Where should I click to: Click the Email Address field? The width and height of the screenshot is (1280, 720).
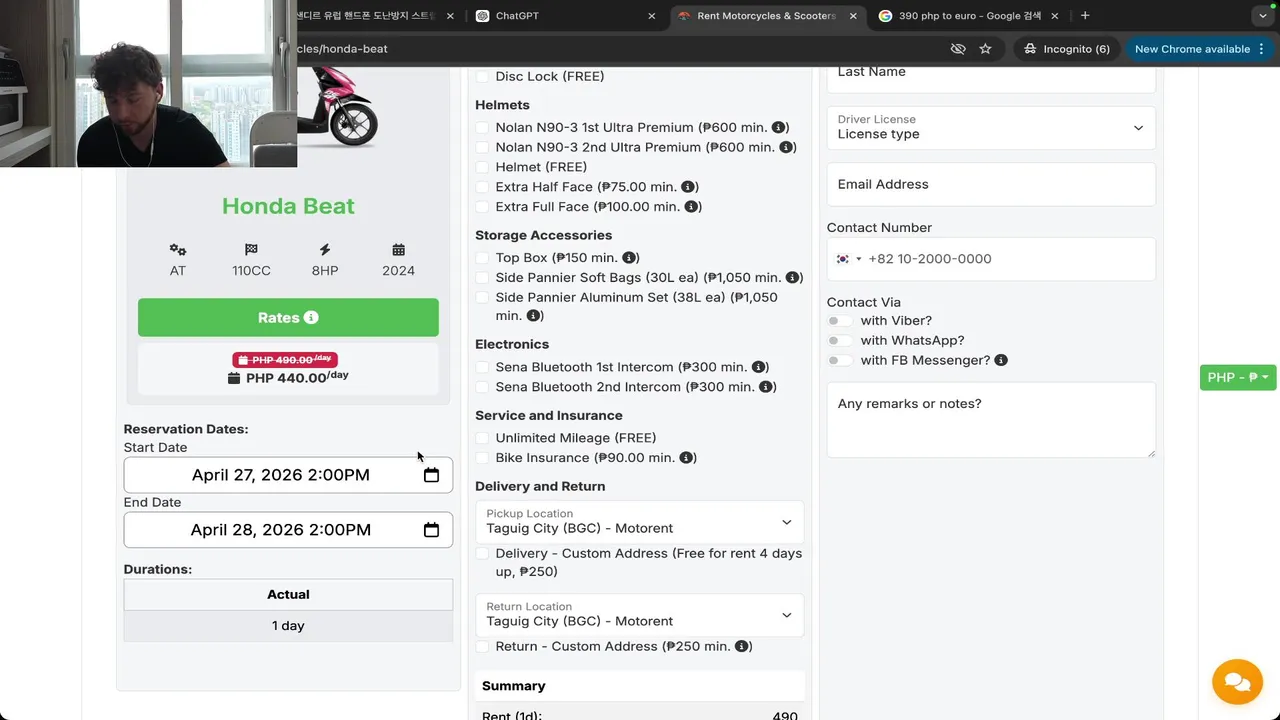click(991, 185)
